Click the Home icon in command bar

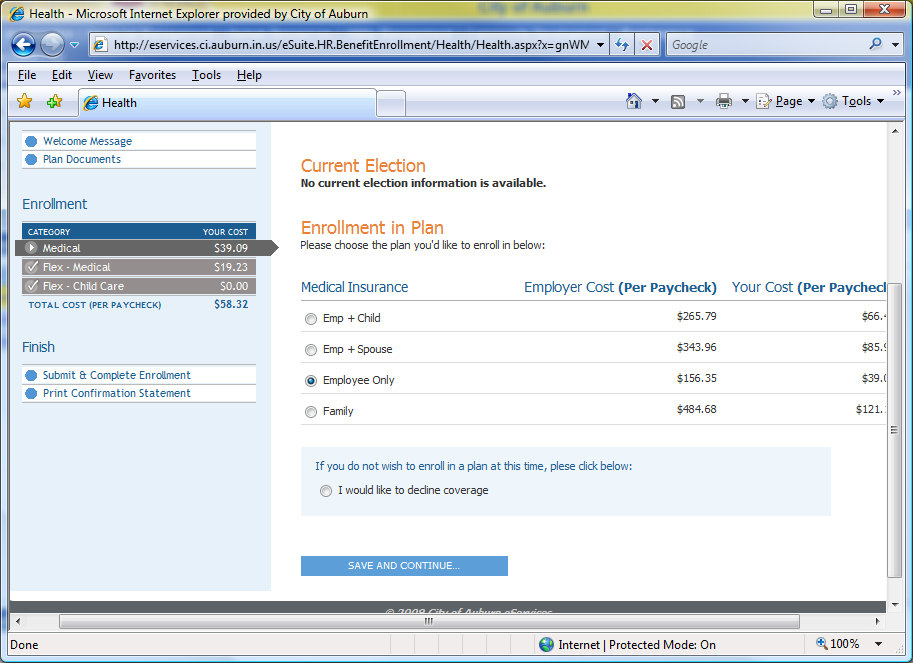[x=634, y=101]
